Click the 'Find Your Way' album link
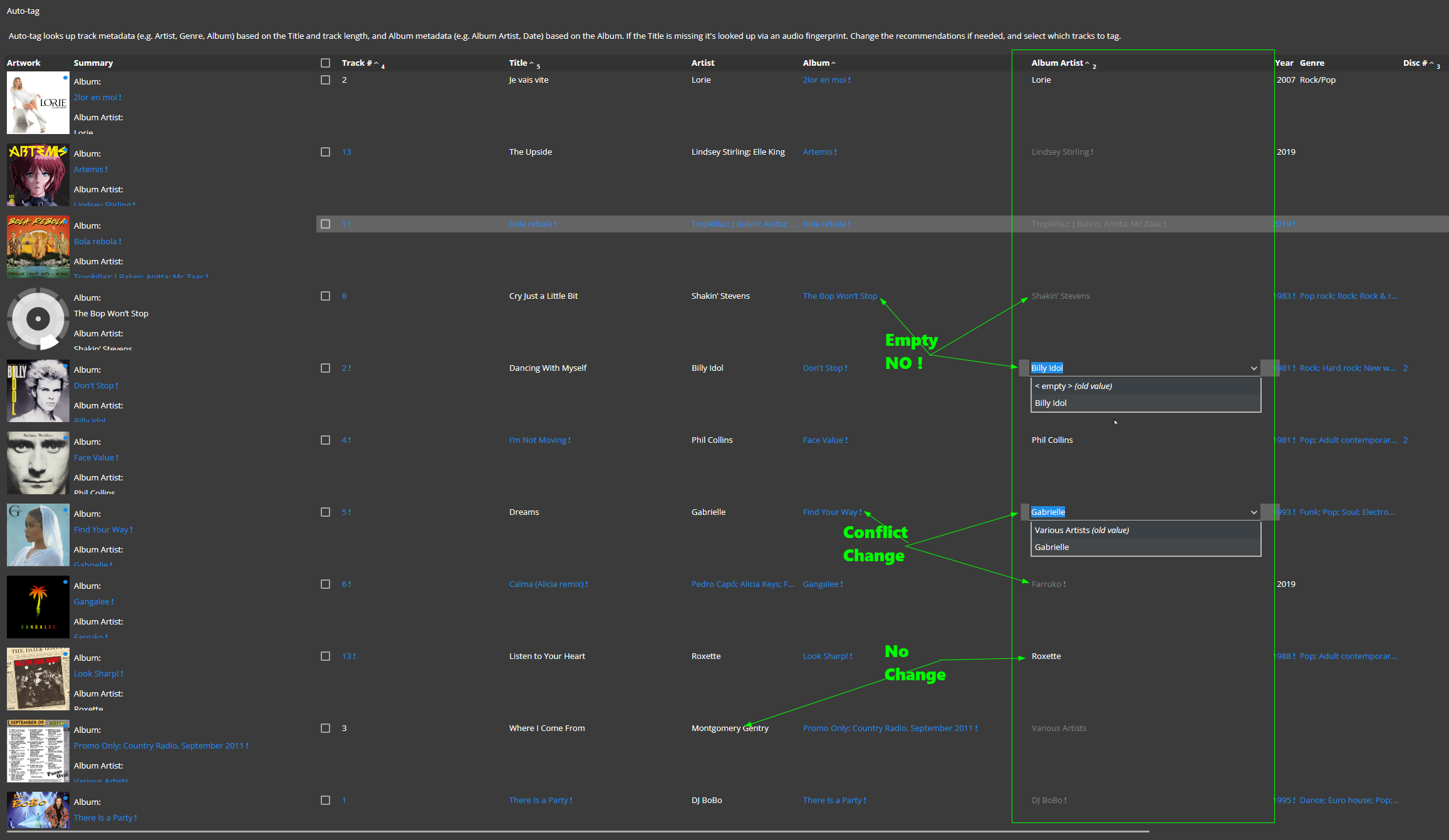1449x840 pixels. coord(829,512)
